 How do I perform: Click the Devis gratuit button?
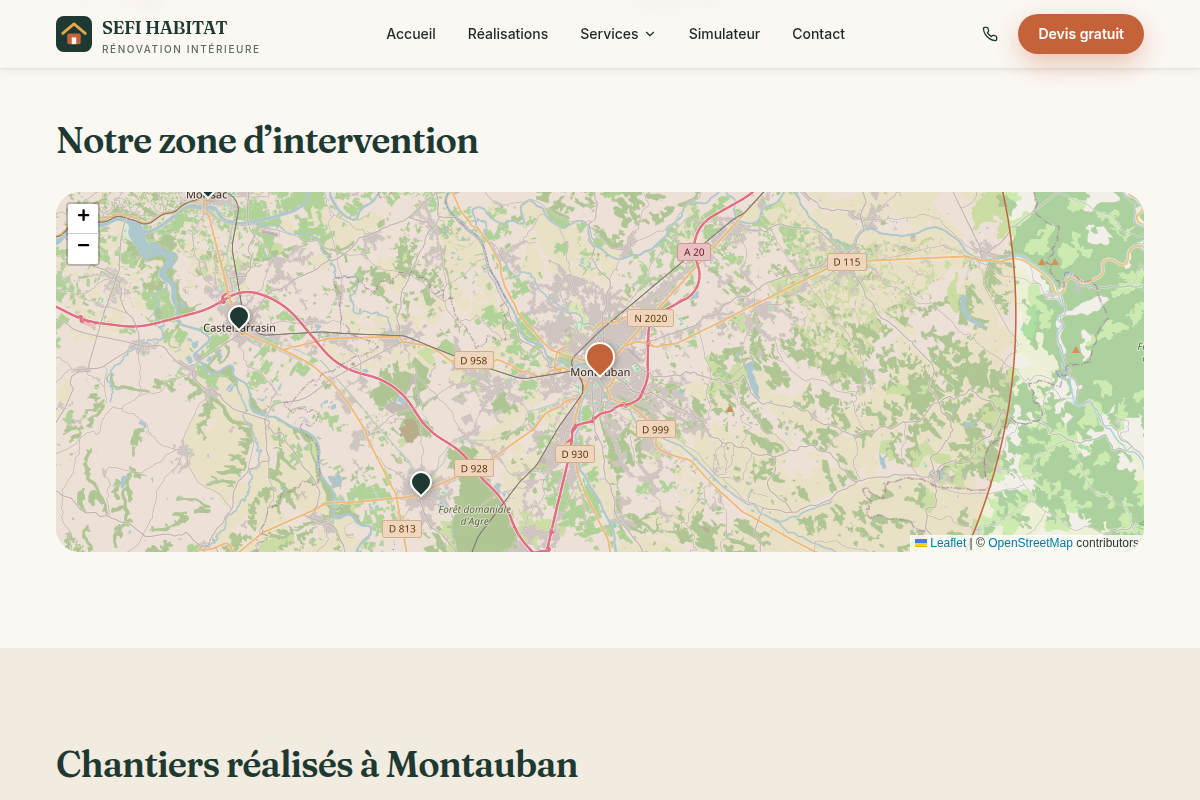(1081, 34)
